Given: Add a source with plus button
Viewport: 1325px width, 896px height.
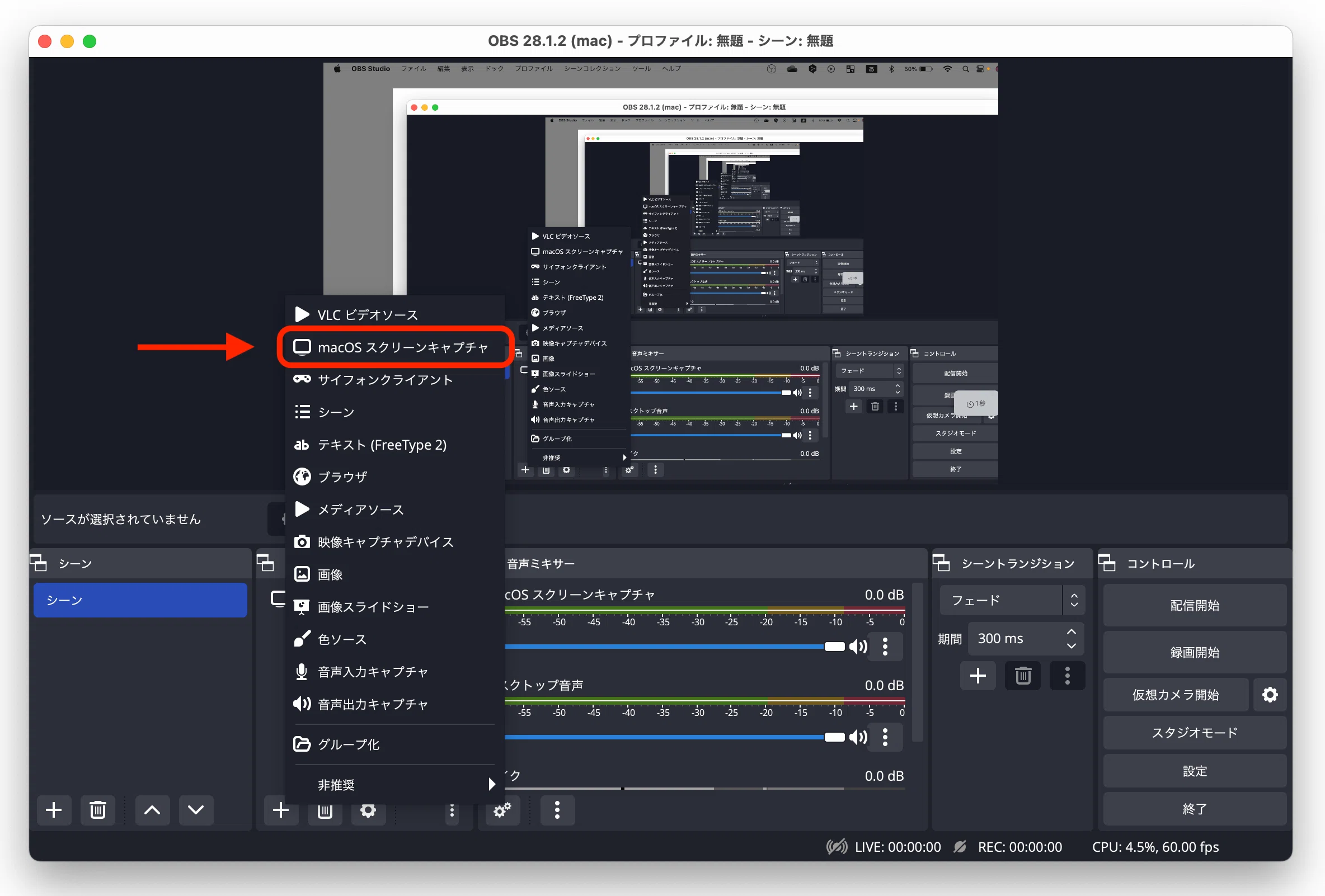Looking at the screenshot, I should tap(280, 810).
